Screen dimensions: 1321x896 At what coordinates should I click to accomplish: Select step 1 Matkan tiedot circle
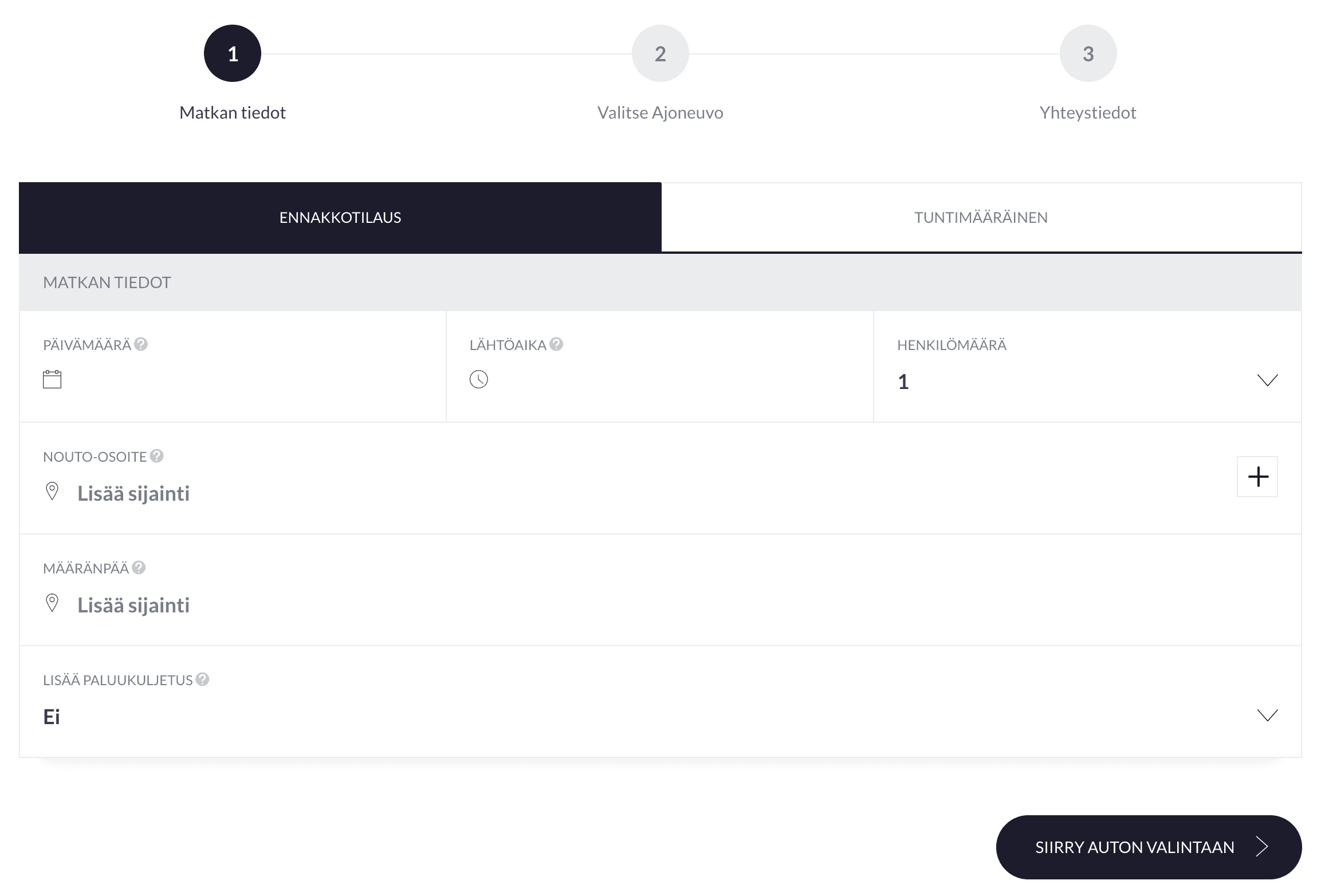pos(233,54)
